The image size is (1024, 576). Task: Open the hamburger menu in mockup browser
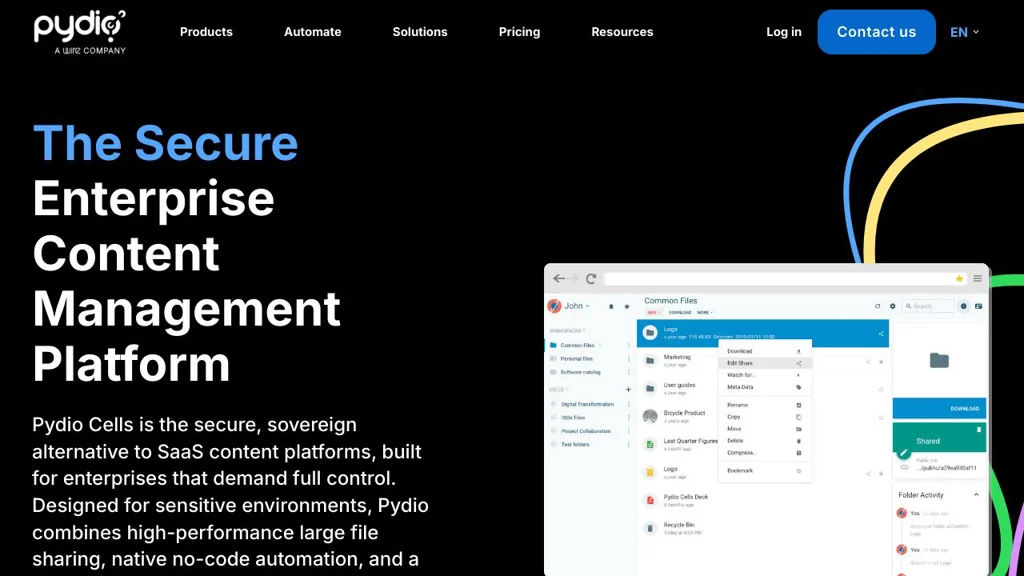click(x=978, y=279)
